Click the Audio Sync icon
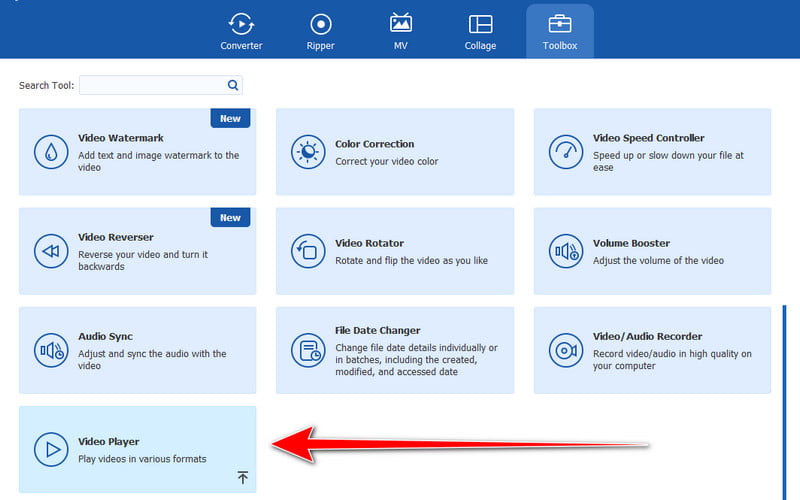Image resolution: width=800 pixels, height=500 pixels. (50, 350)
